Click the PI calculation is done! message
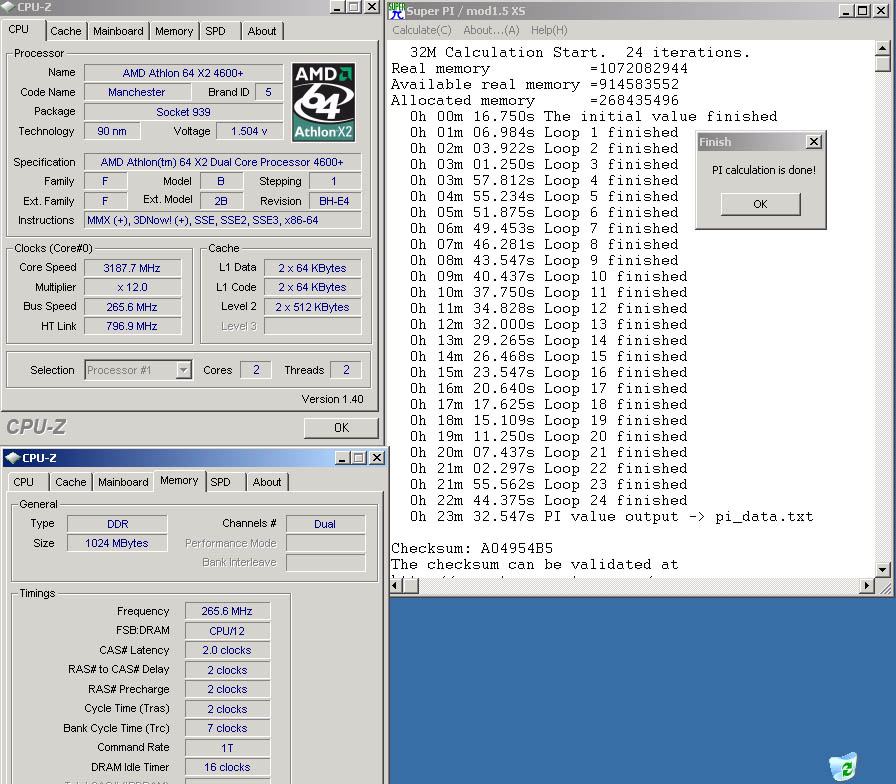The height and width of the screenshot is (784, 896). (763, 170)
